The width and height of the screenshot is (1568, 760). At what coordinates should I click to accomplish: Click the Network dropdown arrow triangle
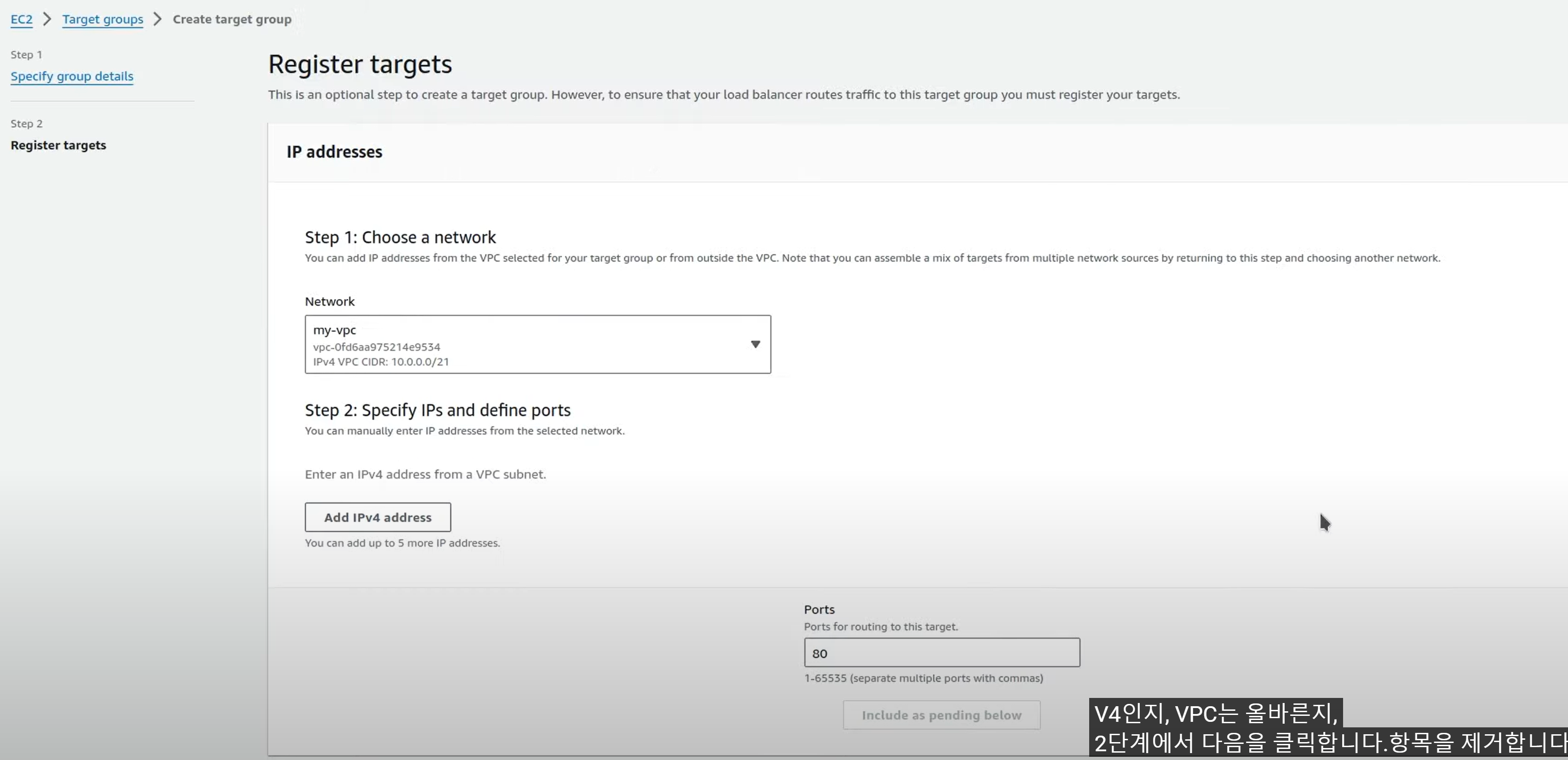[755, 344]
